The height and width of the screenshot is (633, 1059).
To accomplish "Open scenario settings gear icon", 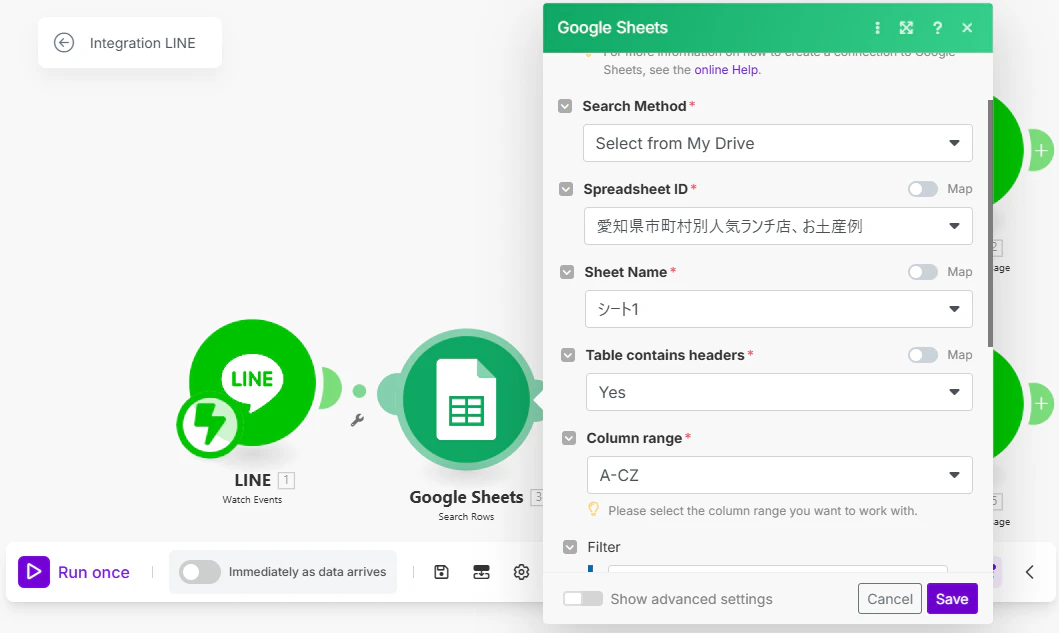I will 521,572.
